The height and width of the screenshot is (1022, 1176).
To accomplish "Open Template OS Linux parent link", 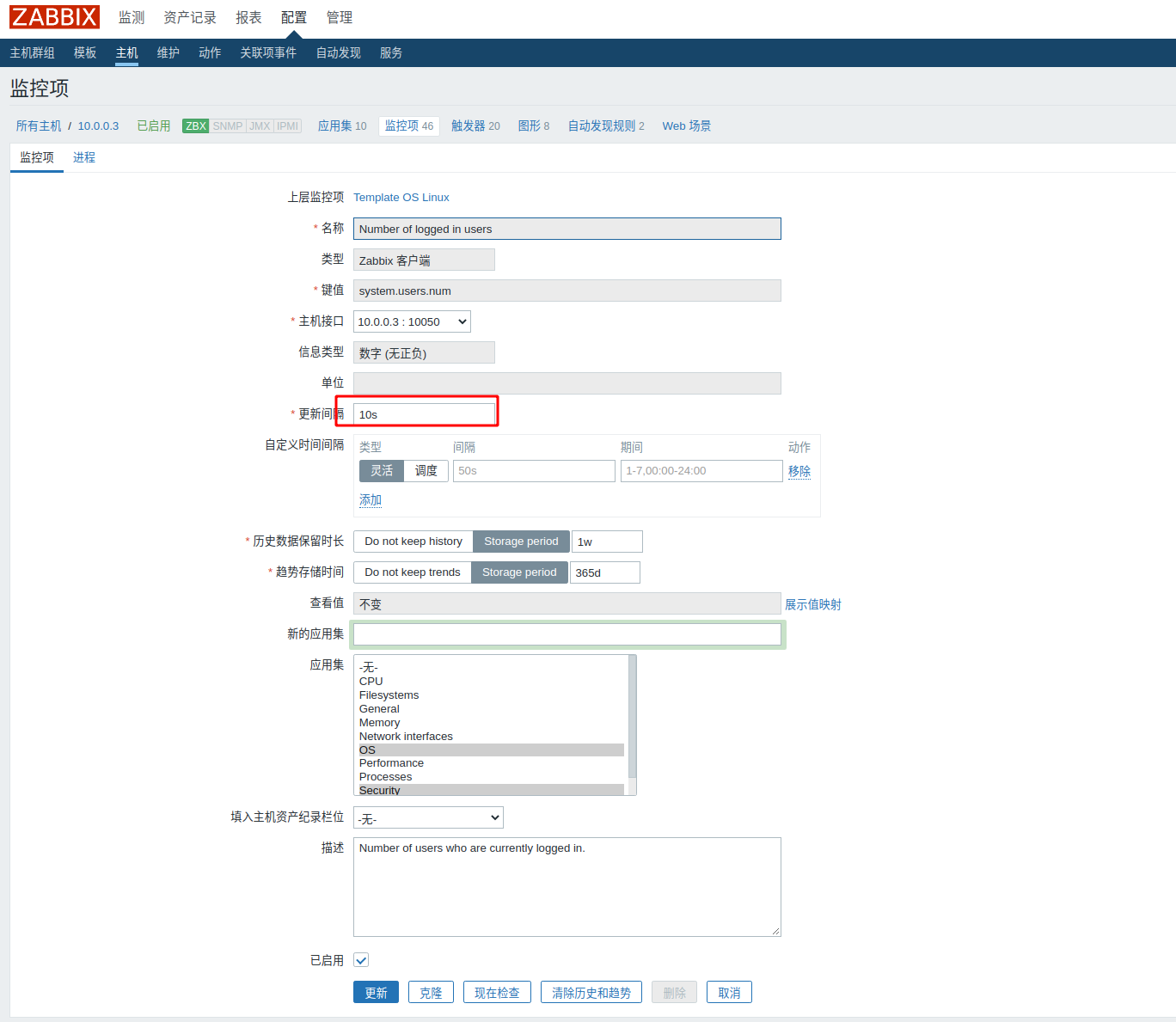I will (x=401, y=198).
